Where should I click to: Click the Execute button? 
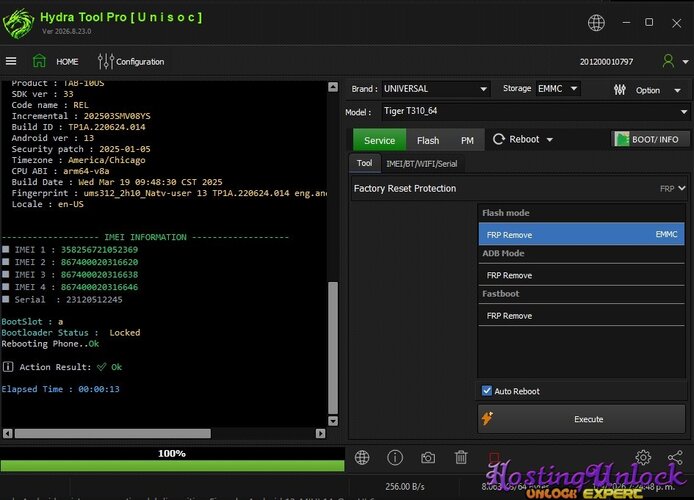pos(582,419)
